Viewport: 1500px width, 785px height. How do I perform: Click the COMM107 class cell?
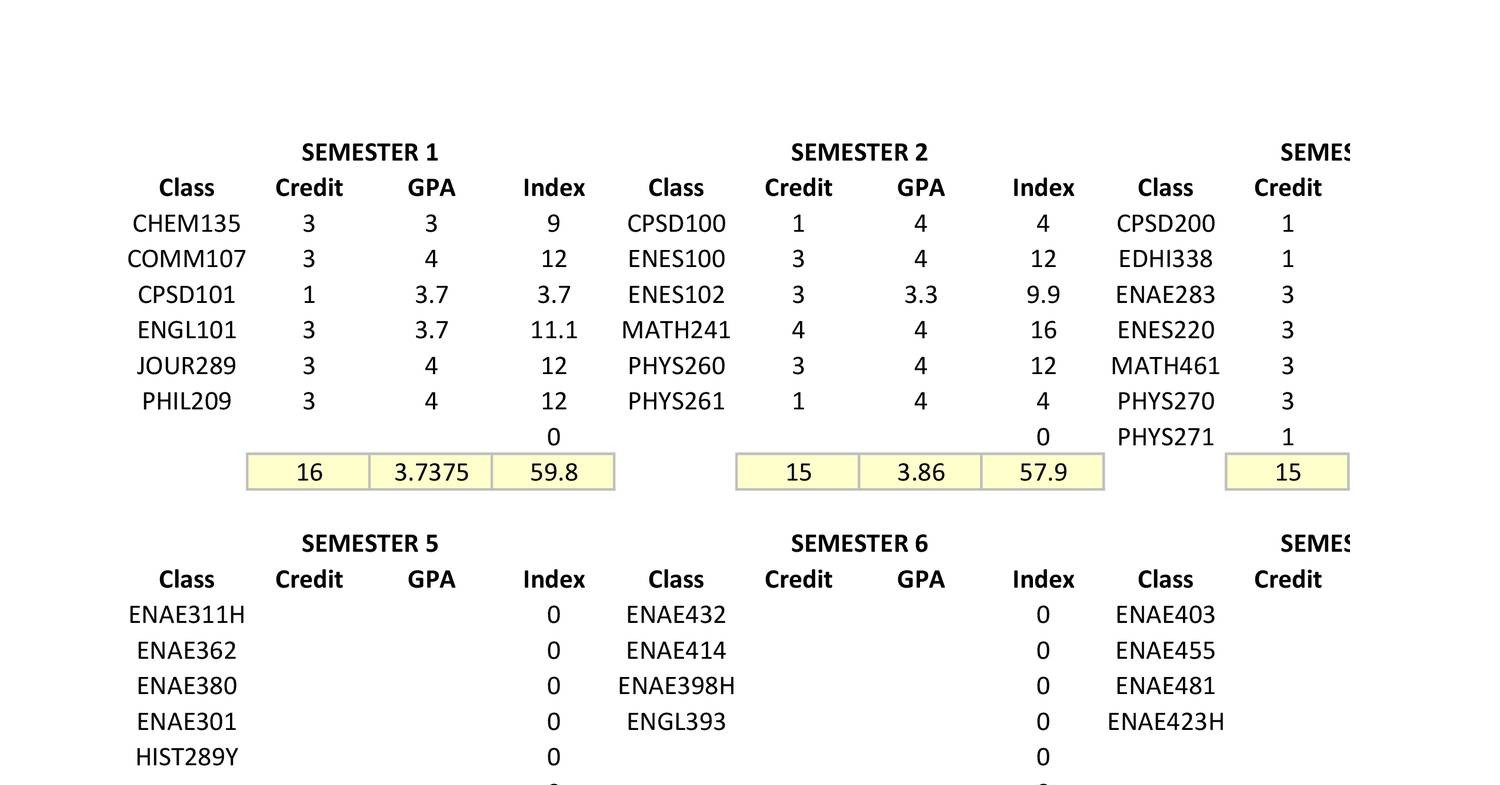[186, 260]
